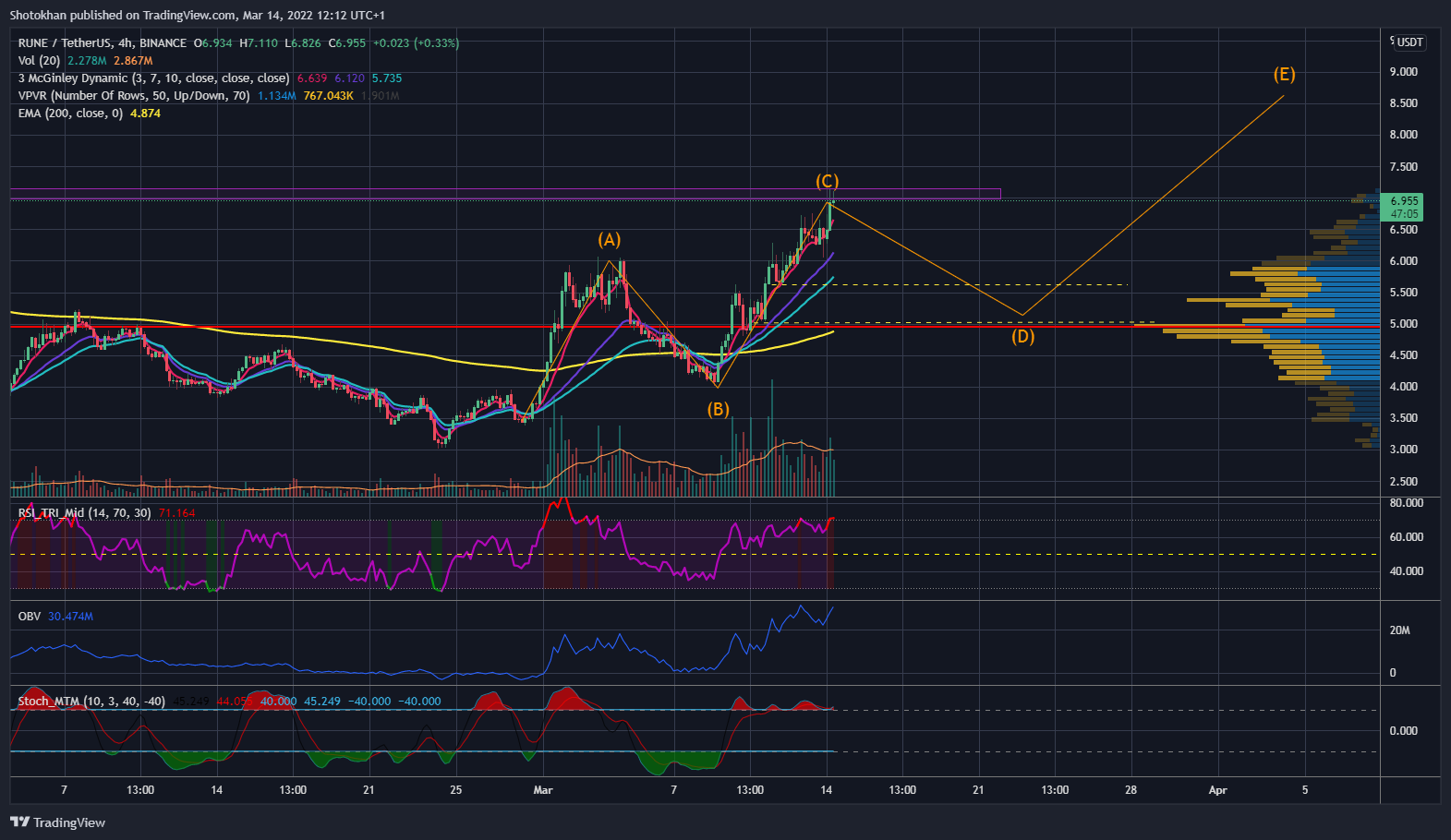Click the 25 date label on the time axis

click(455, 790)
